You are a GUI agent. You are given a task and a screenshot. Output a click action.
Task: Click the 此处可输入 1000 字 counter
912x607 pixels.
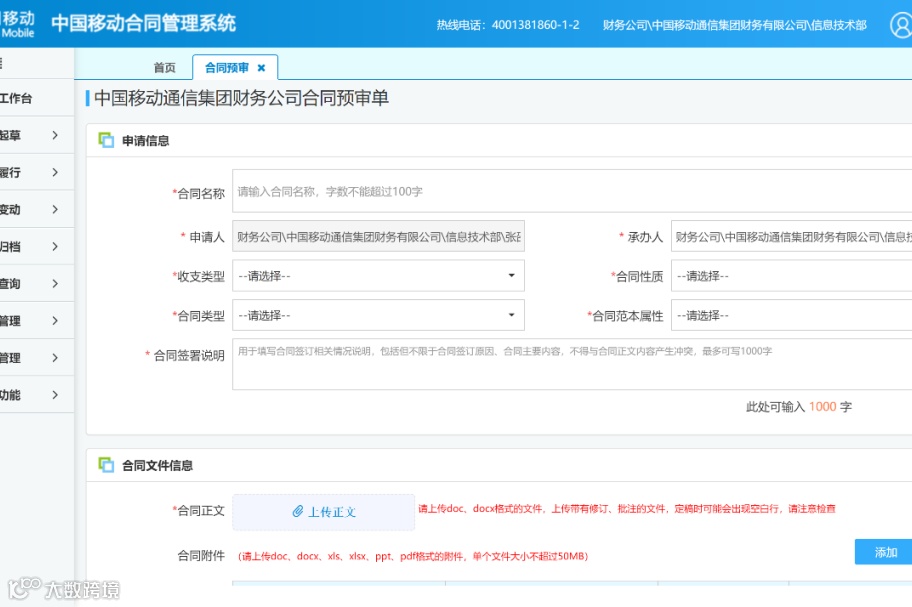click(799, 406)
